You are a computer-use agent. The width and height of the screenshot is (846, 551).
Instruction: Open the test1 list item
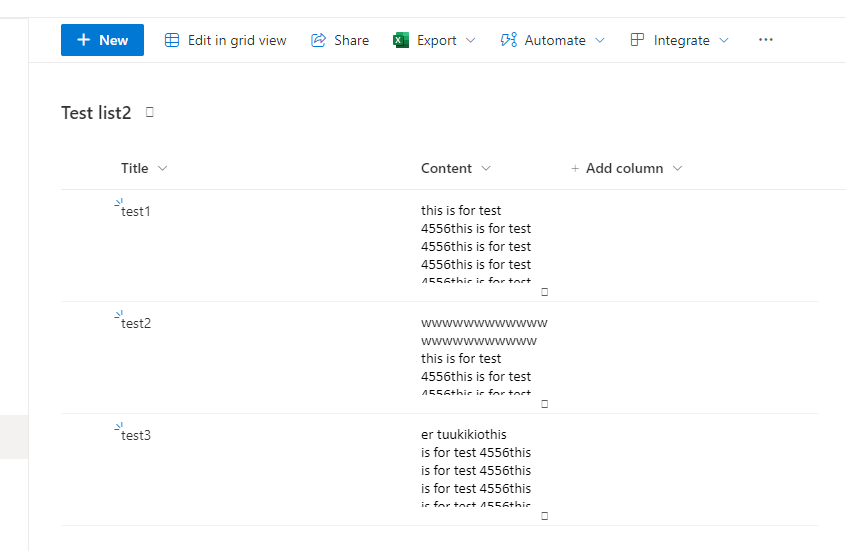pos(135,212)
